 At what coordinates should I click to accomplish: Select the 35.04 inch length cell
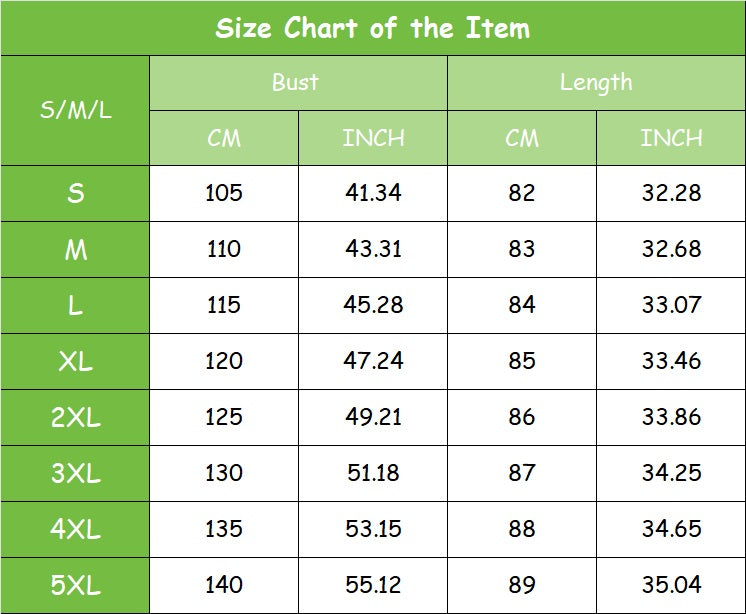point(671,585)
